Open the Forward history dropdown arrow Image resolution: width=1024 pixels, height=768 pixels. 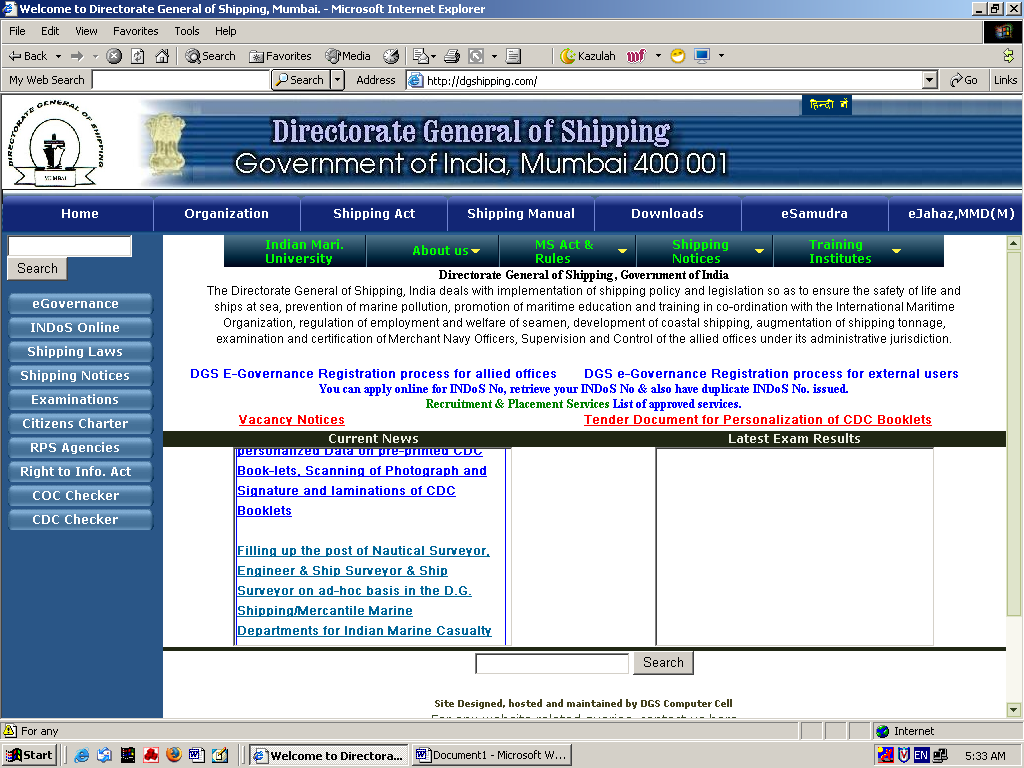click(x=95, y=56)
